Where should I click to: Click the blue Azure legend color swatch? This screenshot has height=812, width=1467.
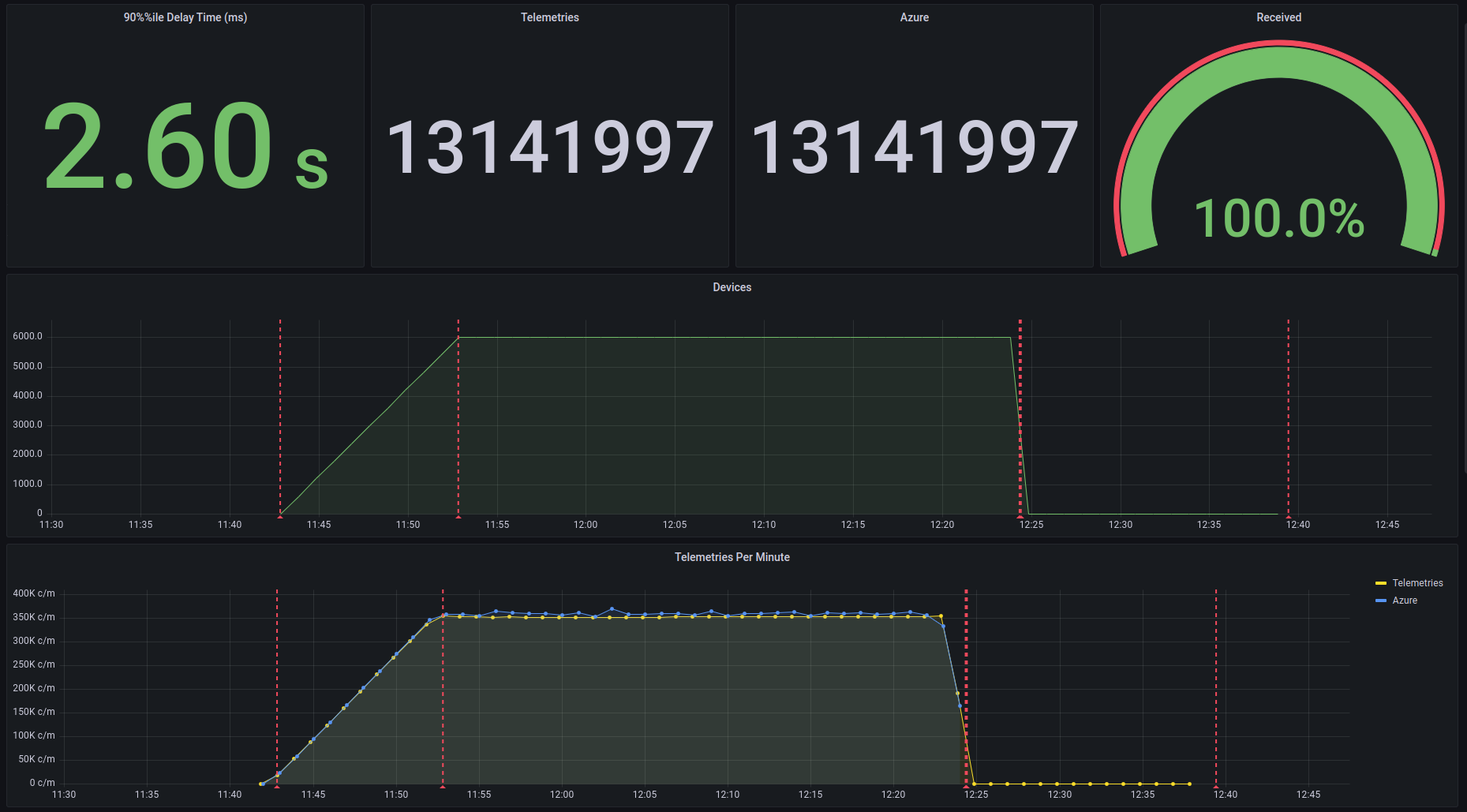coord(1381,601)
